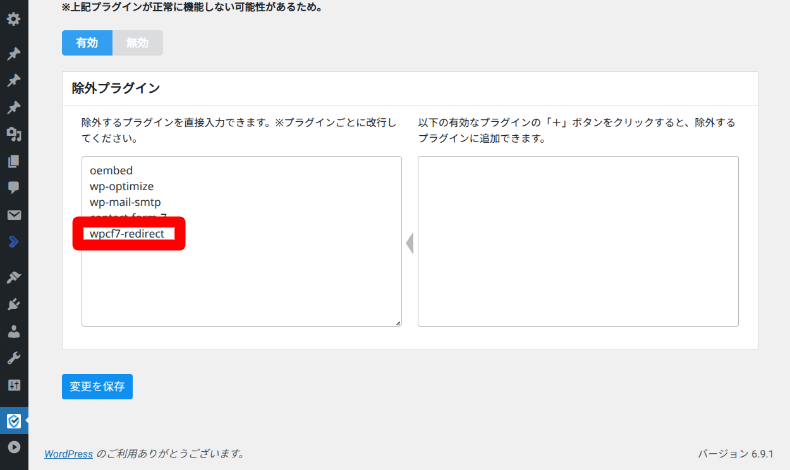This screenshot has width=790, height=470.
Task: Click the wp-optimize line in text area
Action: pyautogui.click(x=121, y=186)
